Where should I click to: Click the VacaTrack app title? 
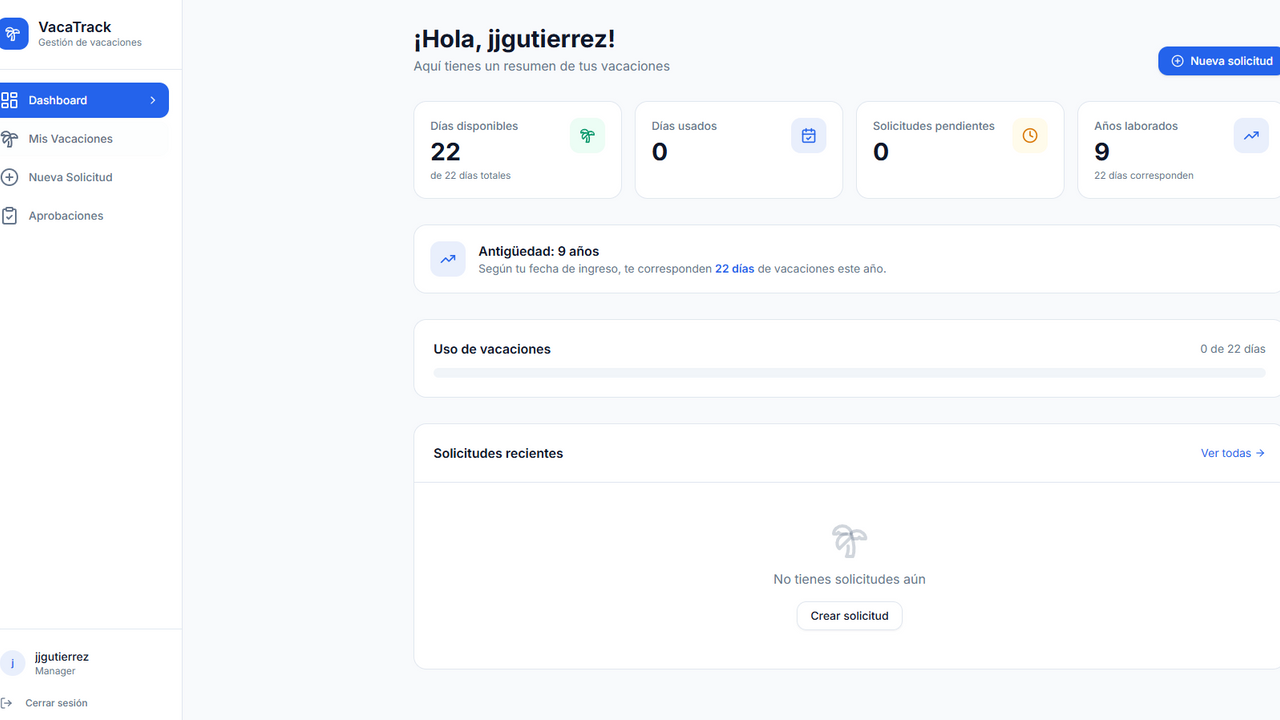click(x=75, y=27)
